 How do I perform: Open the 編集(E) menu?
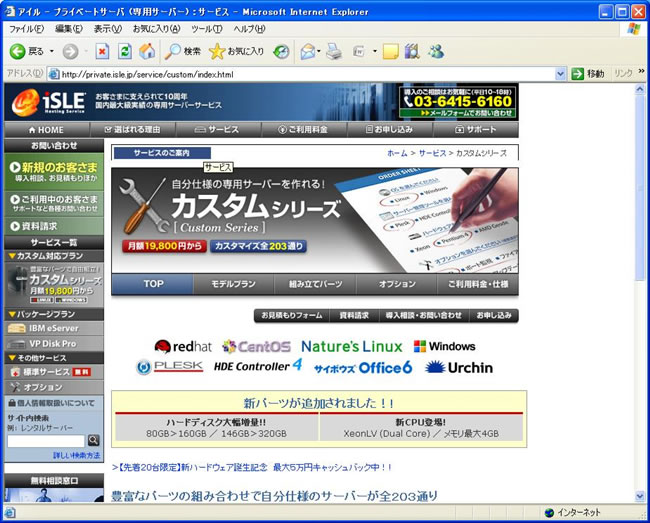coord(69,29)
